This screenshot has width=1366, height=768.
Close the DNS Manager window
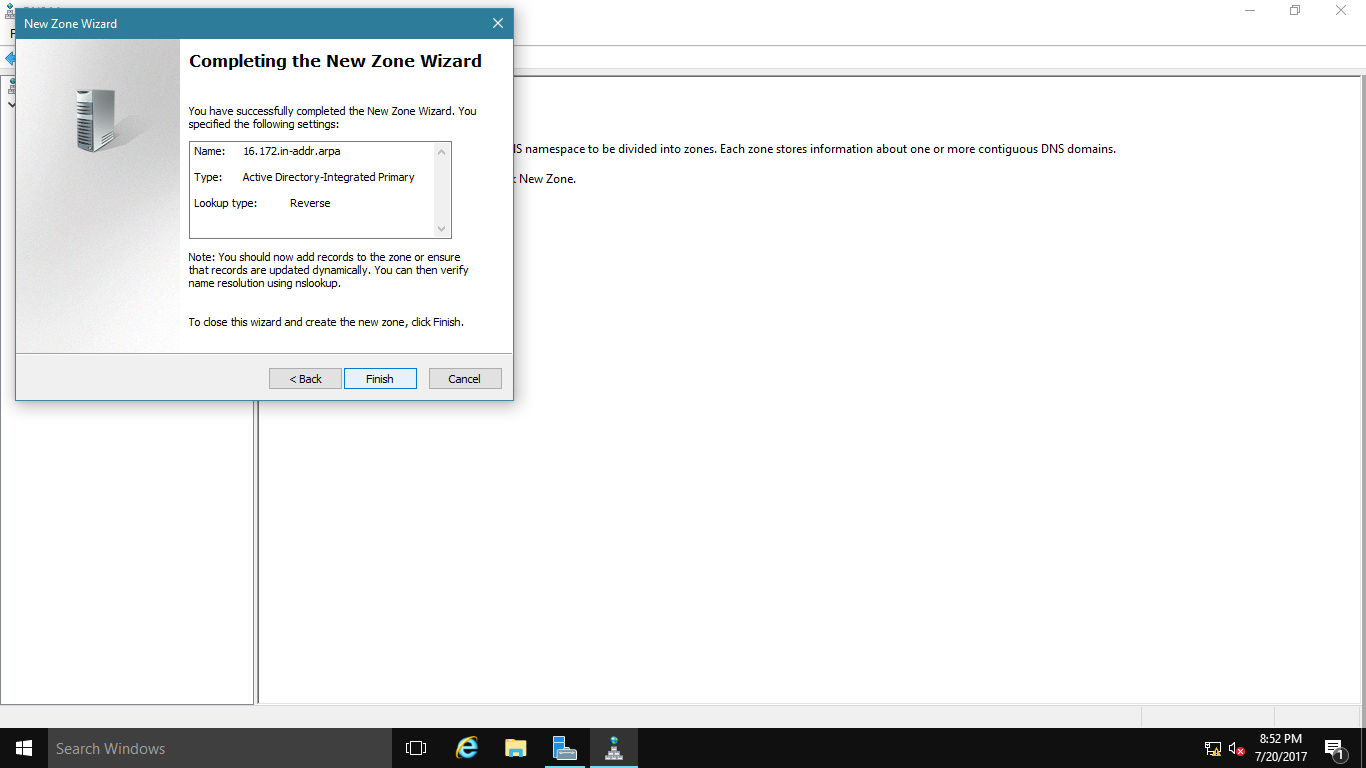(x=1341, y=10)
